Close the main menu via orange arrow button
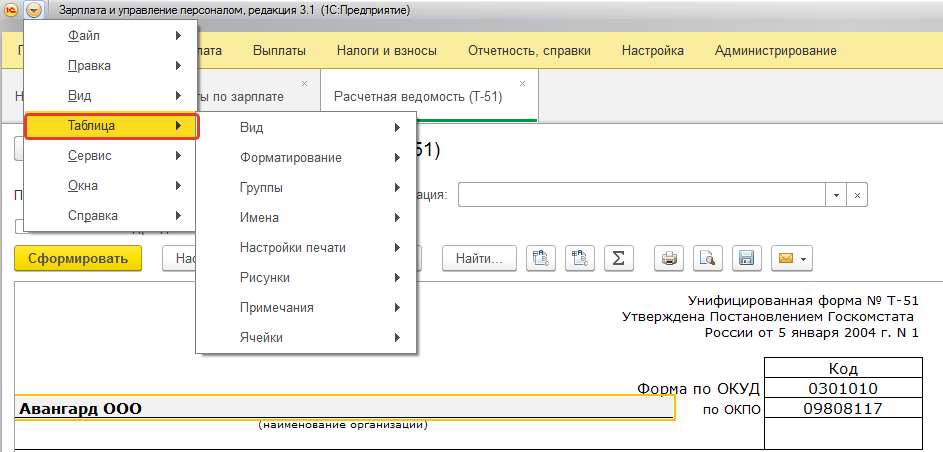This screenshot has width=943, height=452. click(x=34, y=10)
